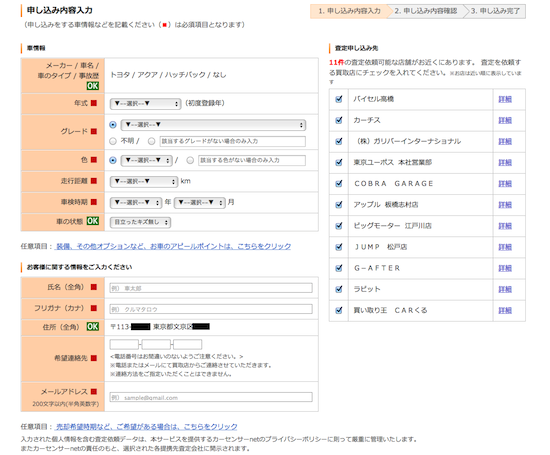Screen dimensions: 550x455
Task: Toggle the アップル 板橋志村店 checkbox
Action: point(338,205)
